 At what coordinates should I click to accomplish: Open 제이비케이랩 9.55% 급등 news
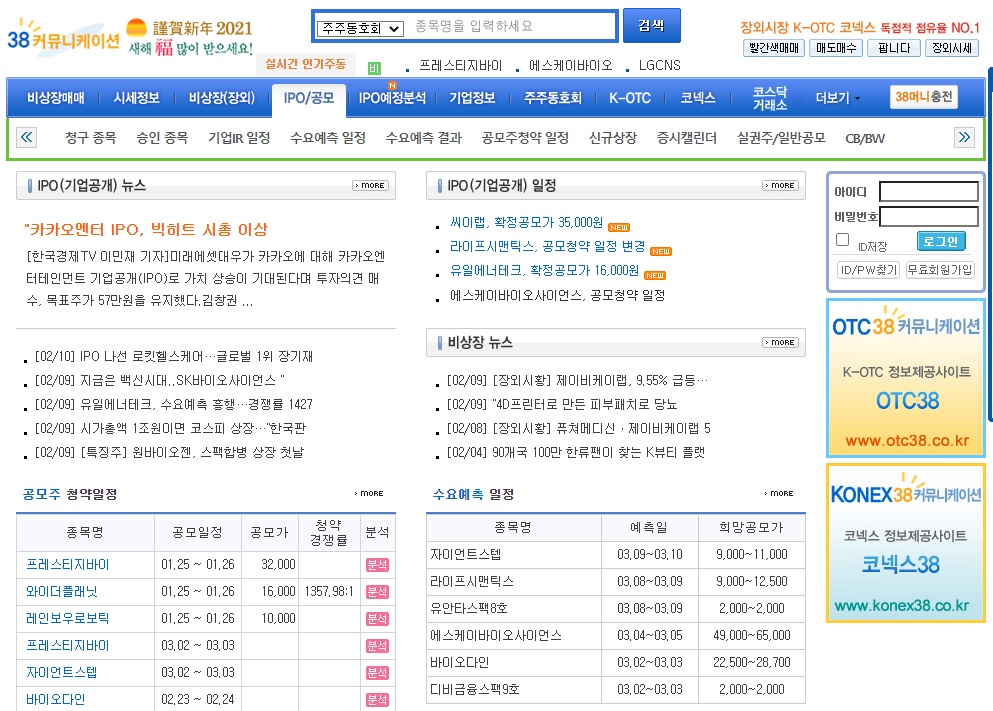pyautogui.click(x=577, y=381)
